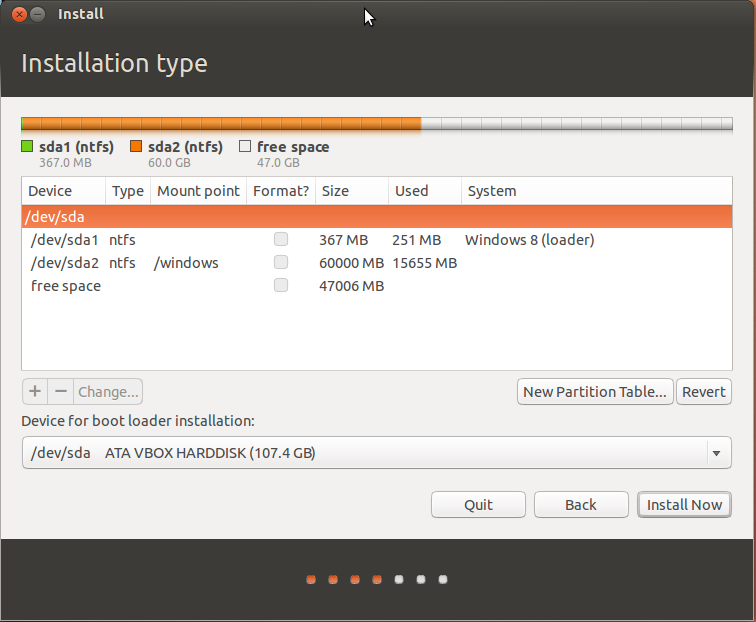
Task: Click the /windows mount point cell
Action: (x=186, y=263)
